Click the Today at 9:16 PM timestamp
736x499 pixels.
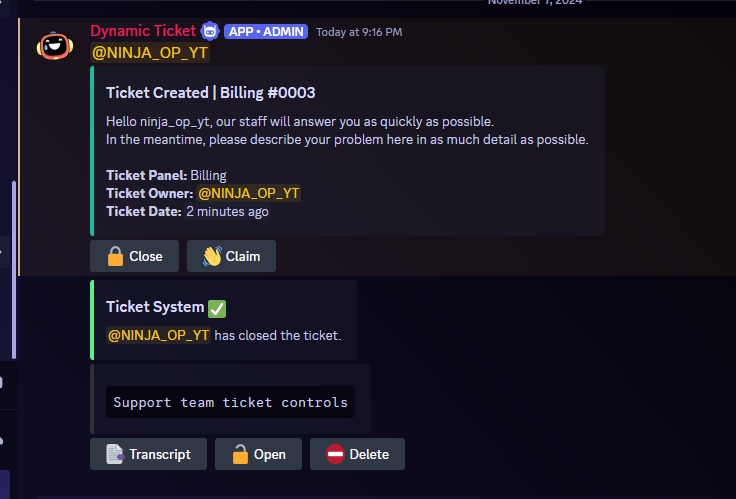[x=359, y=32]
